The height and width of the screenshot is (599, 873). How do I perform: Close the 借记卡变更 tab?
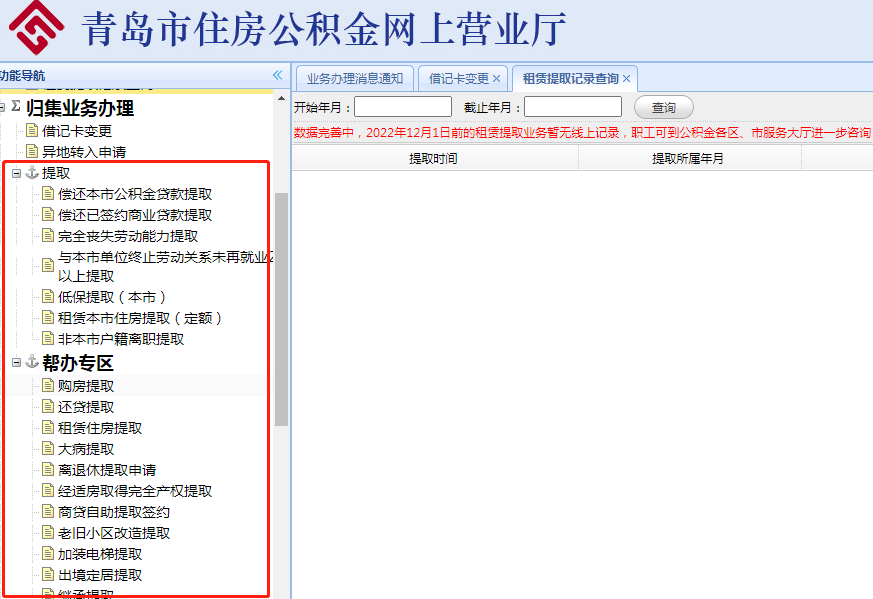(x=497, y=78)
